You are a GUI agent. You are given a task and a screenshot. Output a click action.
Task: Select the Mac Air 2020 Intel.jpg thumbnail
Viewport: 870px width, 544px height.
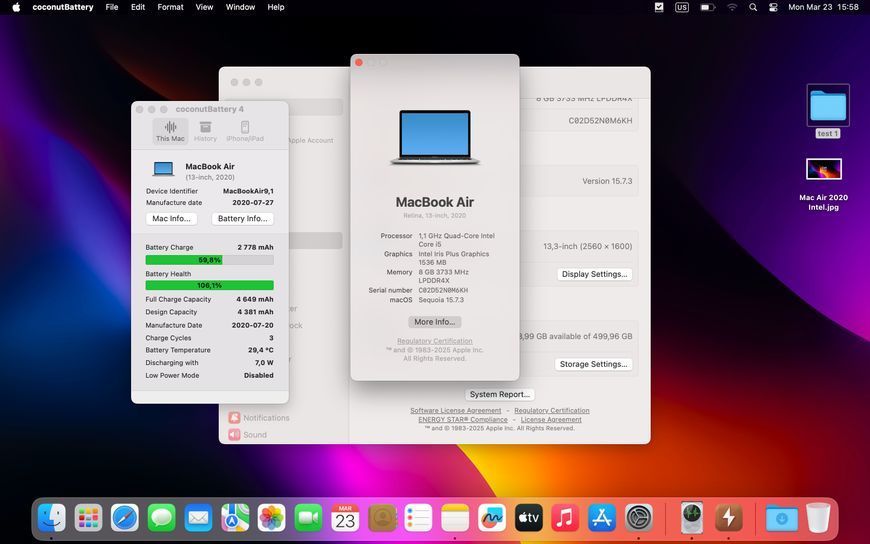point(823,169)
